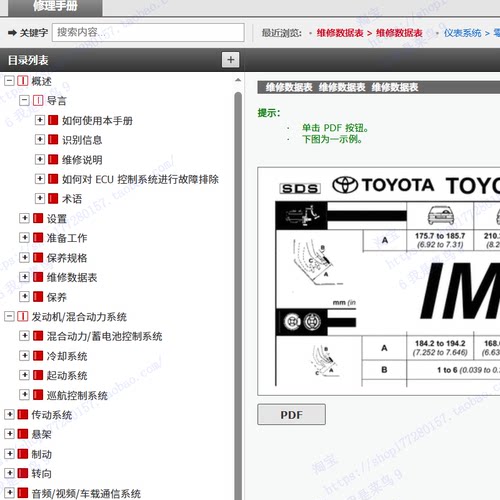500x500 pixels.
Task: Collapse the 导言 tree node
Action: [24, 100]
